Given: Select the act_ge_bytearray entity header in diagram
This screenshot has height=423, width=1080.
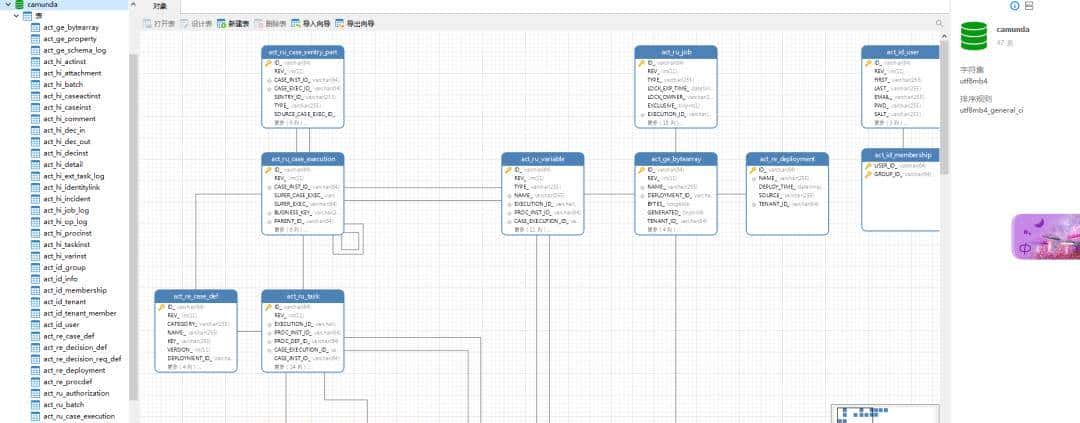Looking at the screenshot, I should point(675,158).
